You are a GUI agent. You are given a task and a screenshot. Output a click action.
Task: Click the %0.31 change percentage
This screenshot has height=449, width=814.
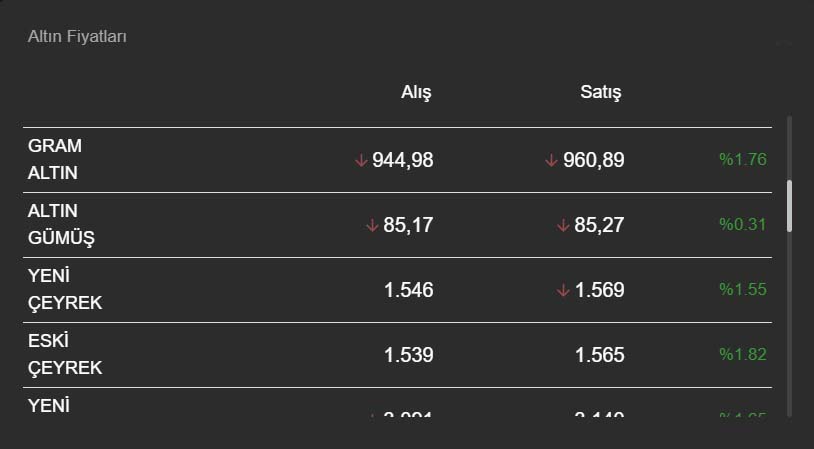pos(742,224)
